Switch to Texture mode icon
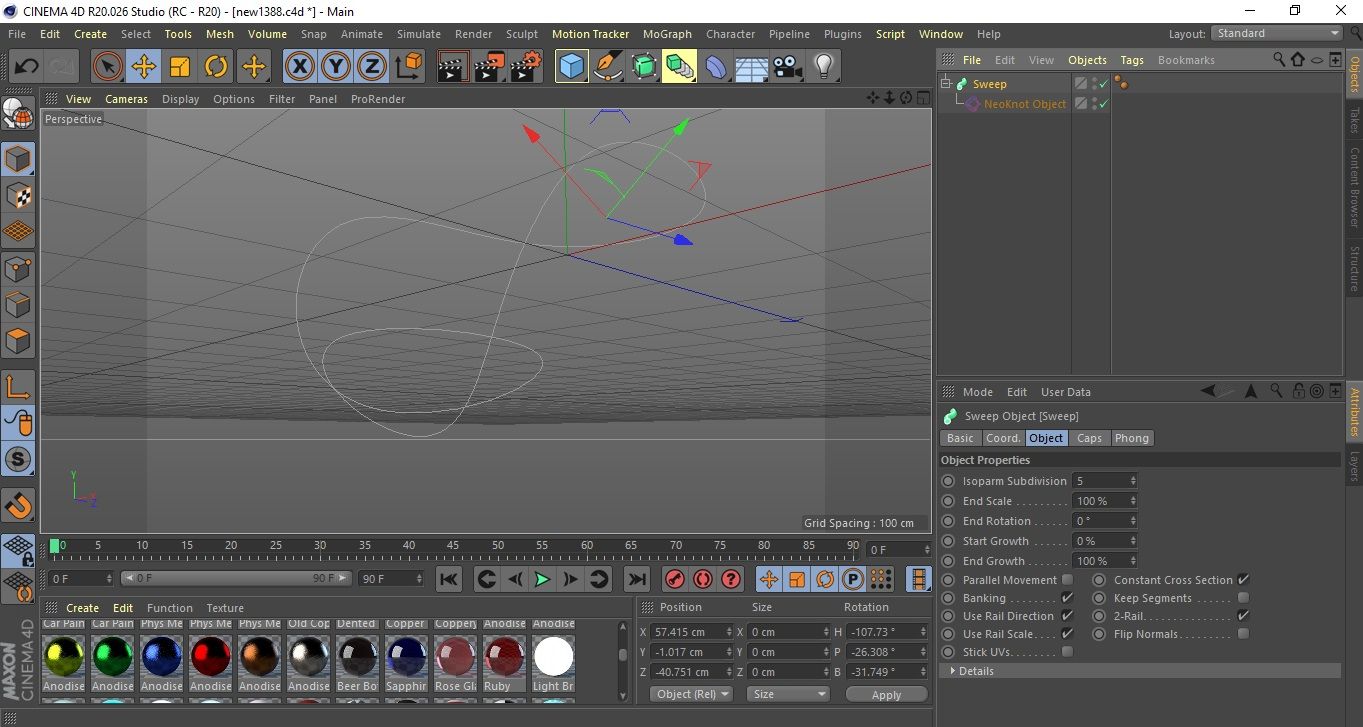The width and height of the screenshot is (1363, 727). point(19,195)
